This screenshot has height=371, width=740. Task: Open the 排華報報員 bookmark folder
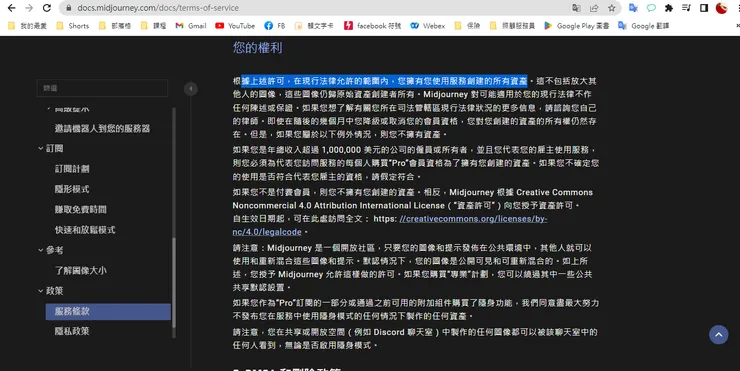[x=512, y=26]
